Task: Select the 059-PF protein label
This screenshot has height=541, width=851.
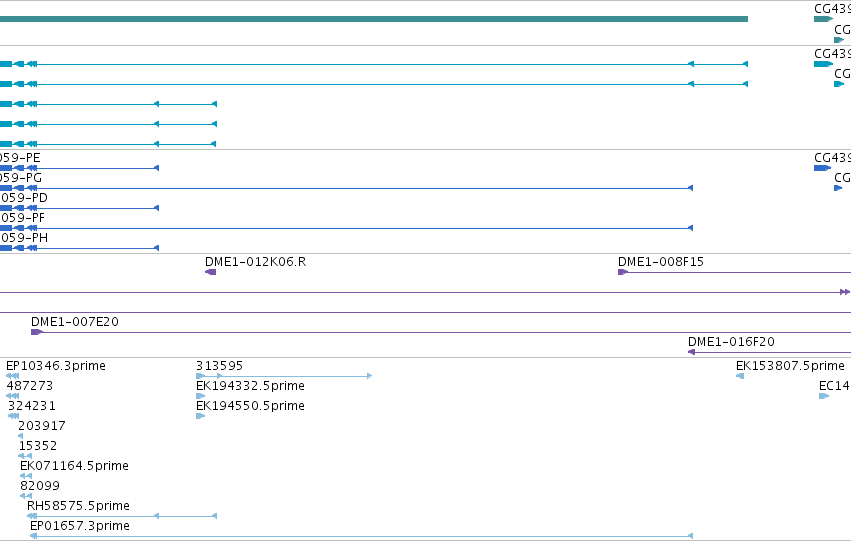Action: pyautogui.click(x=22, y=218)
